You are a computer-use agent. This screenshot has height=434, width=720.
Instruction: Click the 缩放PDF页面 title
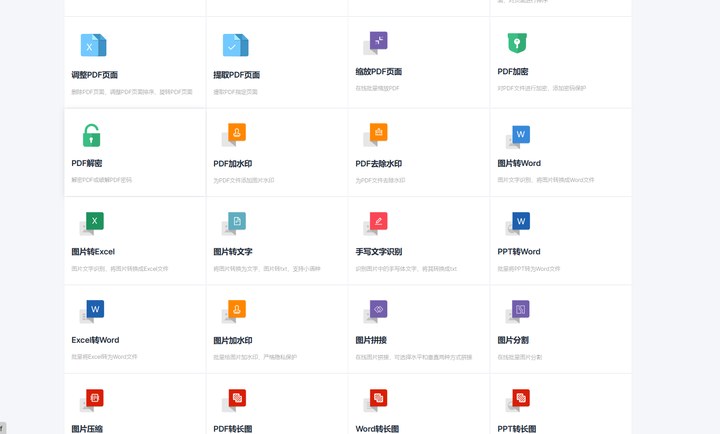[x=379, y=72]
